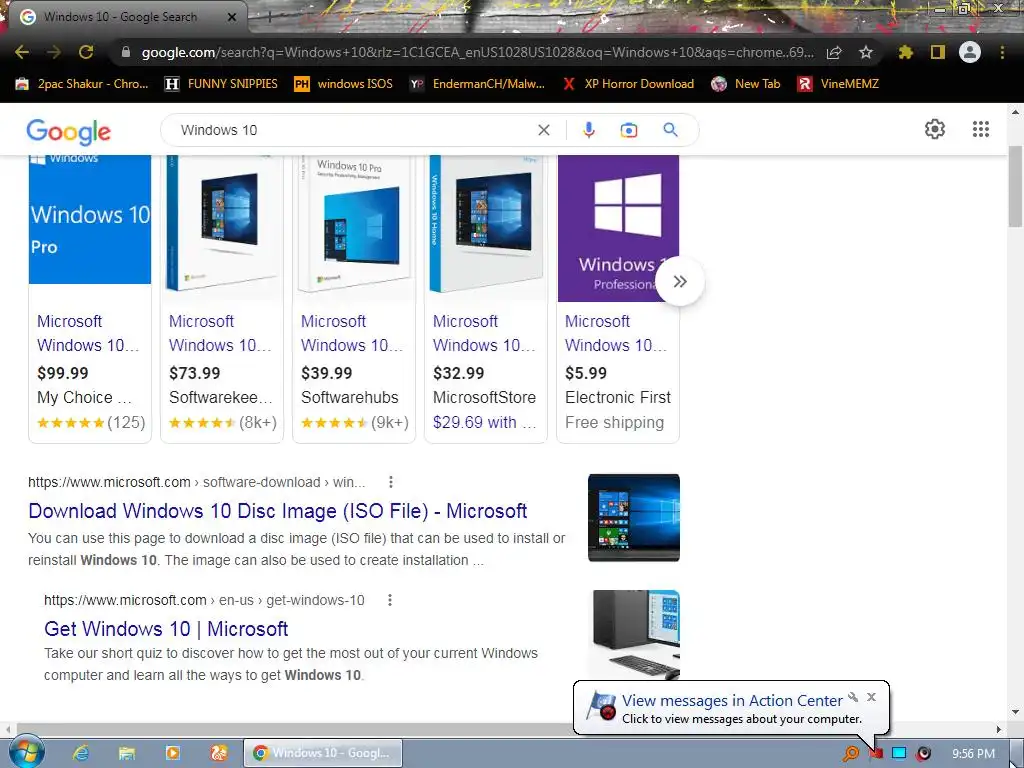Click the vertical scrollbar thumb
The width and height of the screenshot is (1024, 768).
tap(1015, 187)
